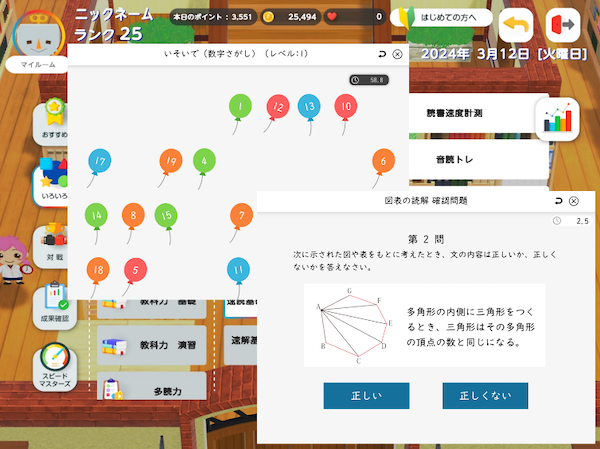Answer 正しくない for question 2

coord(485,396)
